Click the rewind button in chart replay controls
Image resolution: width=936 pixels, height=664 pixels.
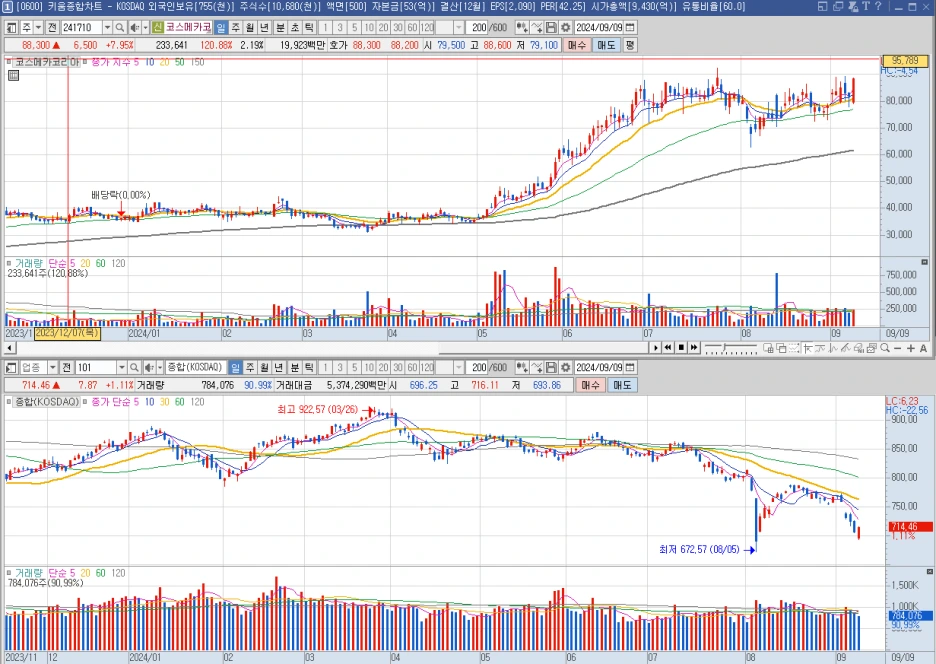[668, 348]
